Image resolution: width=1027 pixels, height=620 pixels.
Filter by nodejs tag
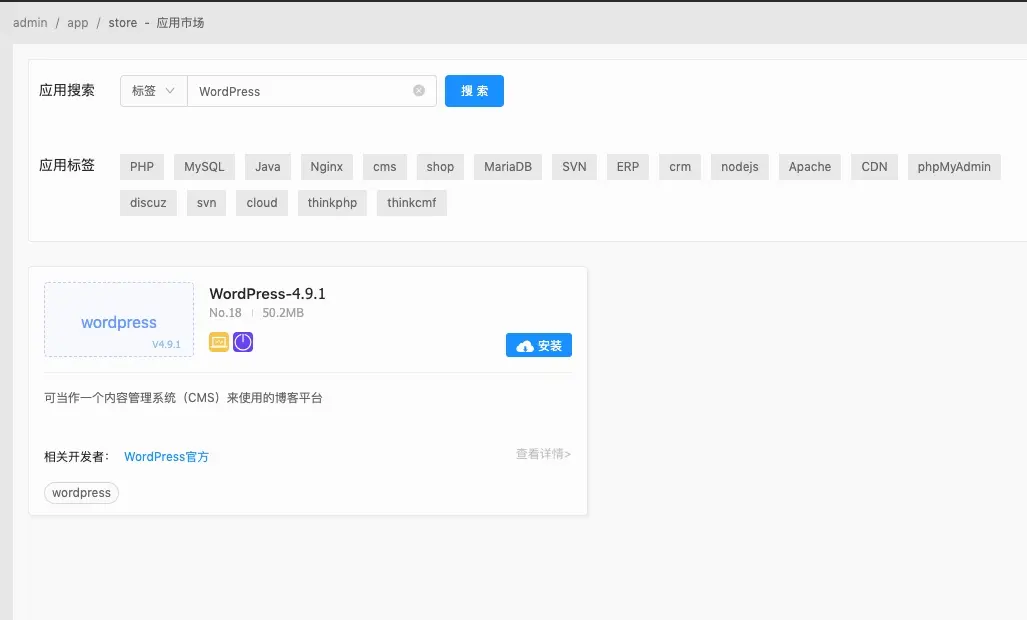tap(739, 167)
